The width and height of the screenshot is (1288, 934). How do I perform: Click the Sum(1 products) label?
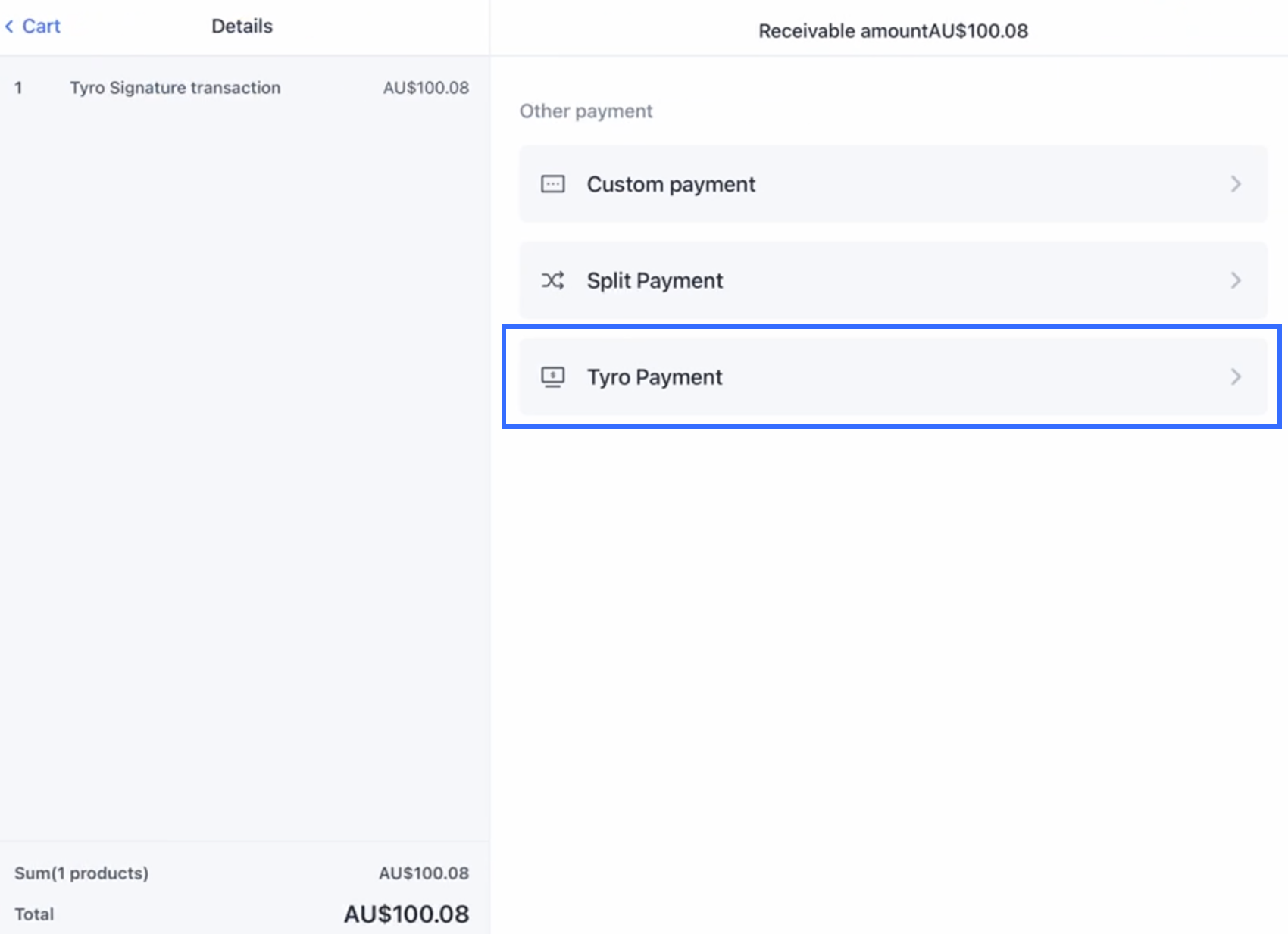click(x=81, y=873)
